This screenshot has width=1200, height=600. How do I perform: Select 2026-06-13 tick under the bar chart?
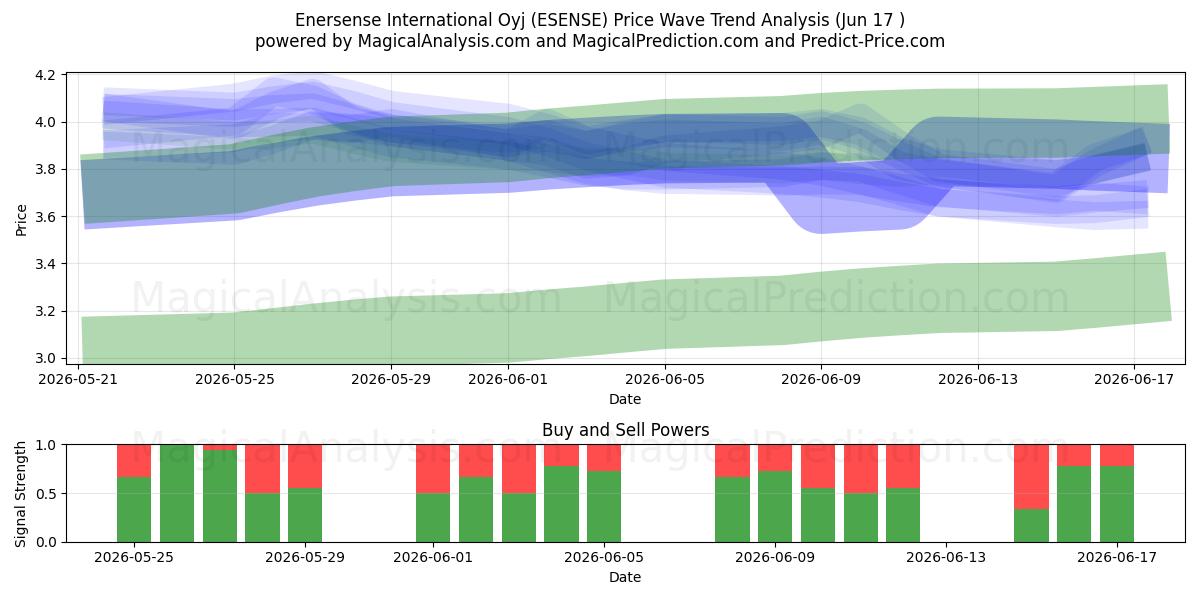946,558
